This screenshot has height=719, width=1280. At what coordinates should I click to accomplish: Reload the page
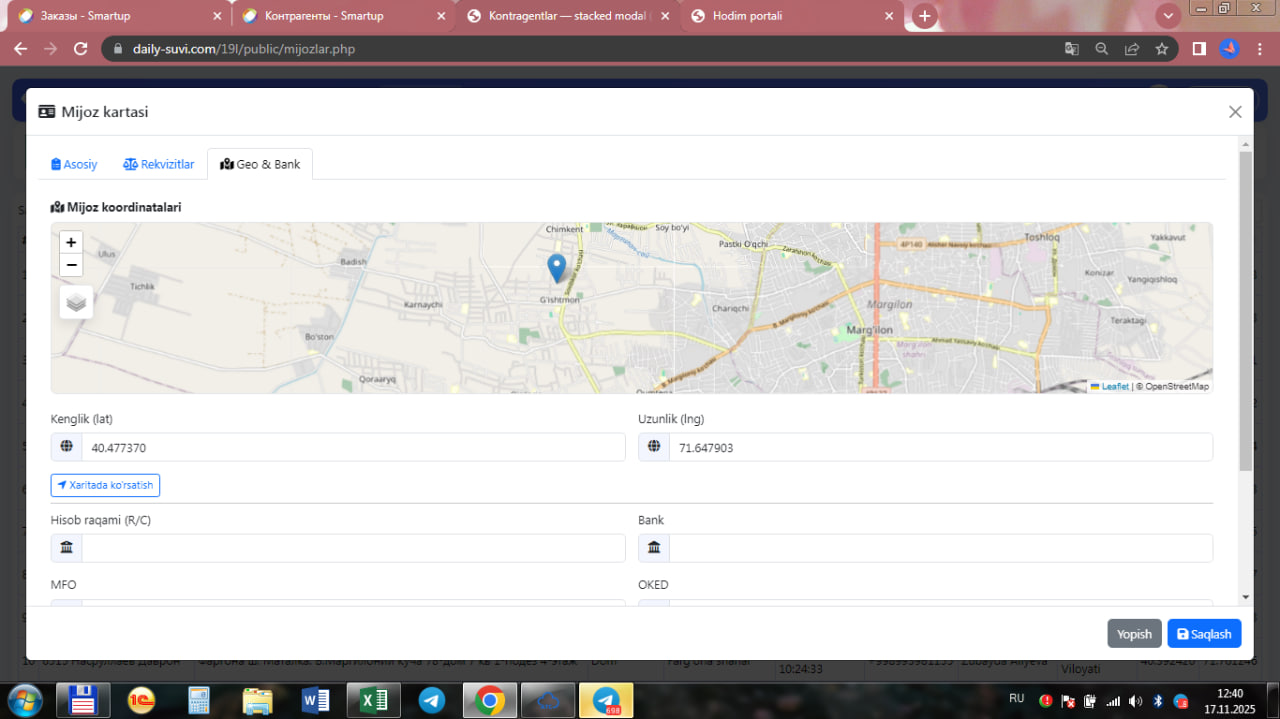82,48
